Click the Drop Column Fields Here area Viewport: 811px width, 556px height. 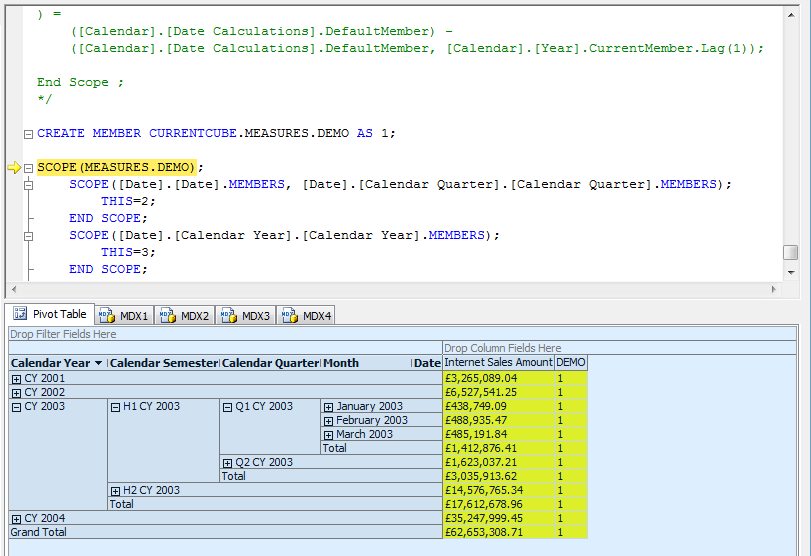point(619,348)
